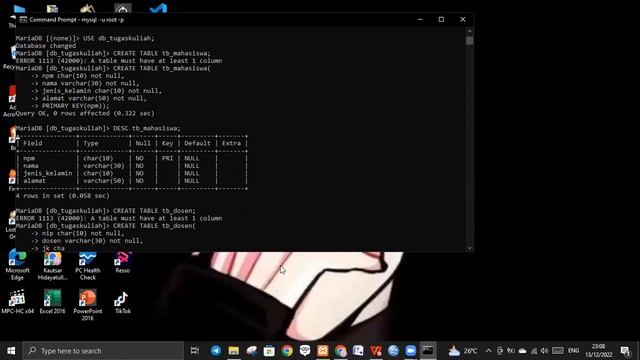Open the clock showing 23:08 13/12/2022
The width and height of the screenshot is (640, 360).
(x=598, y=351)
